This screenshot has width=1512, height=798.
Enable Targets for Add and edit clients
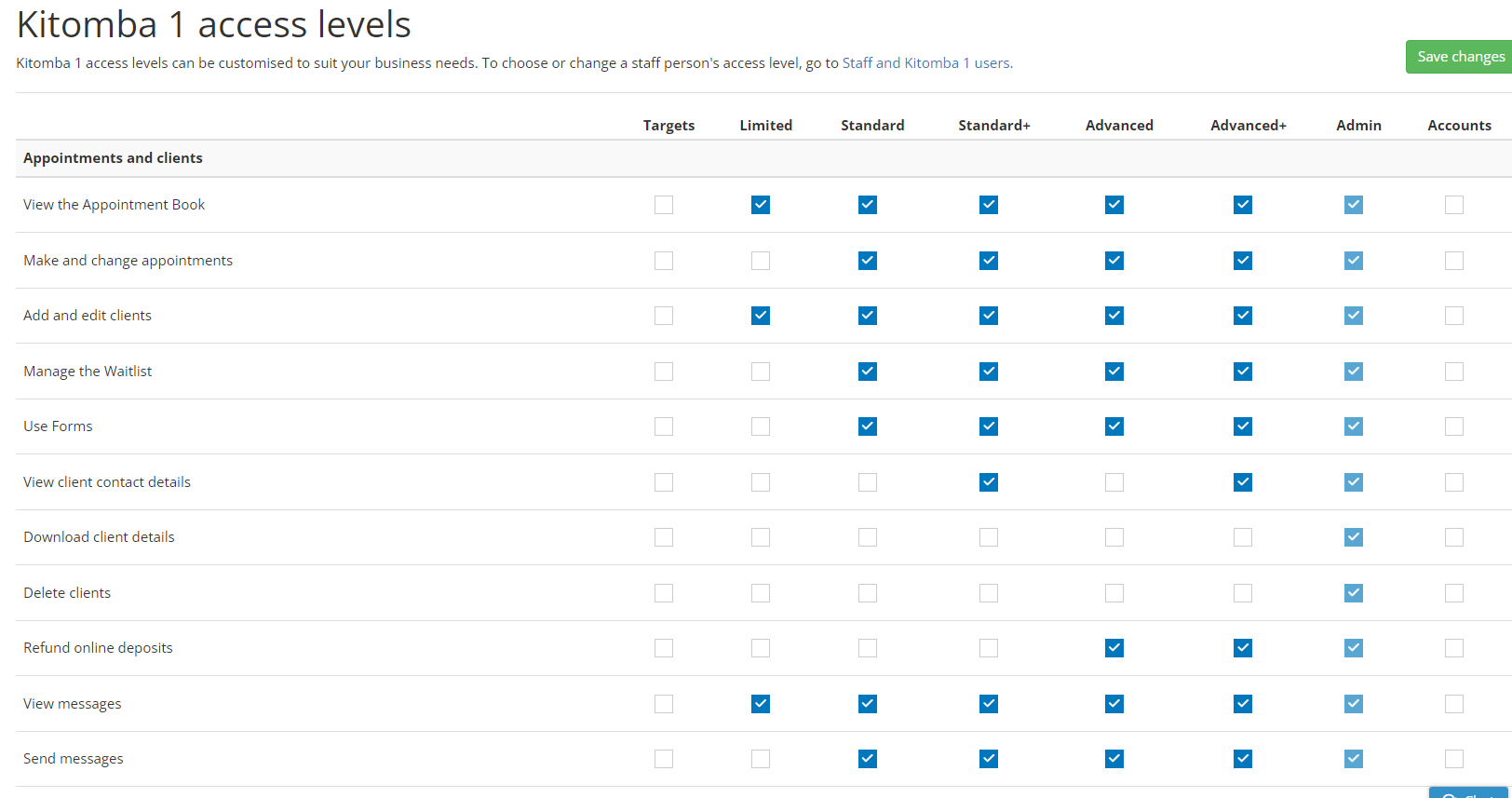(664, 316)
